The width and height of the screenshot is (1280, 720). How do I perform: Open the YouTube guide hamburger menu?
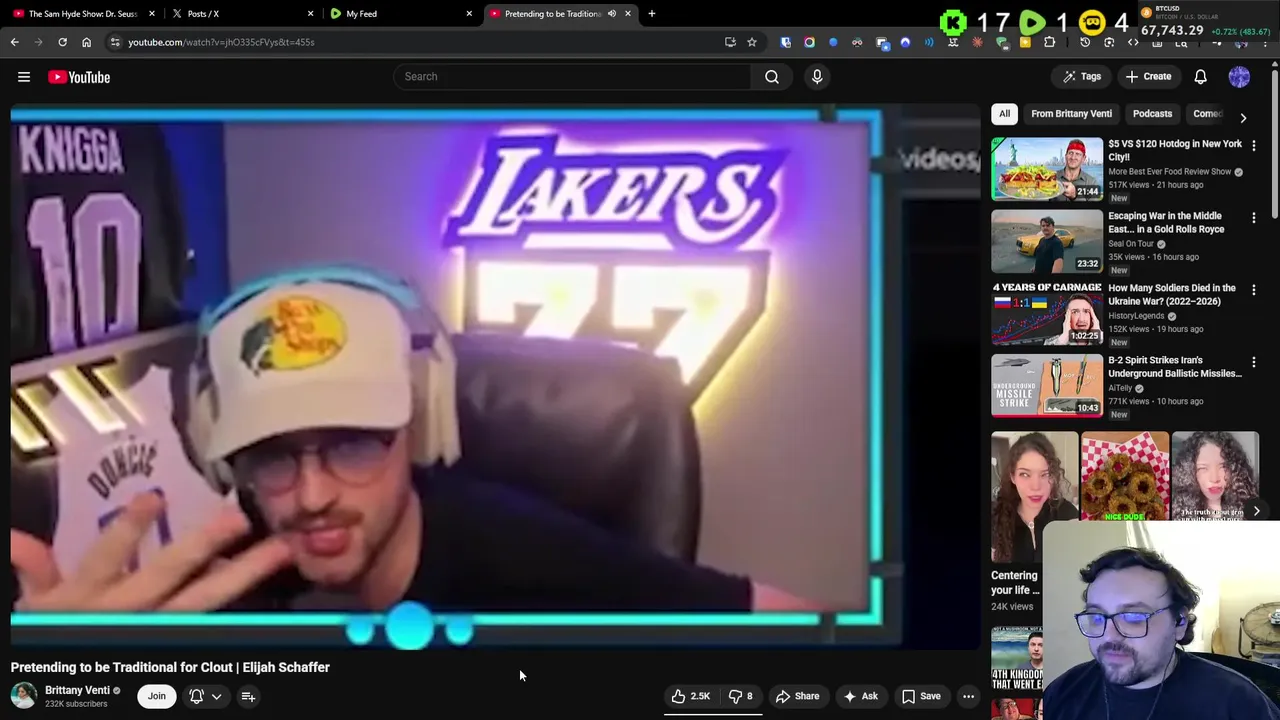pos(24,77)
